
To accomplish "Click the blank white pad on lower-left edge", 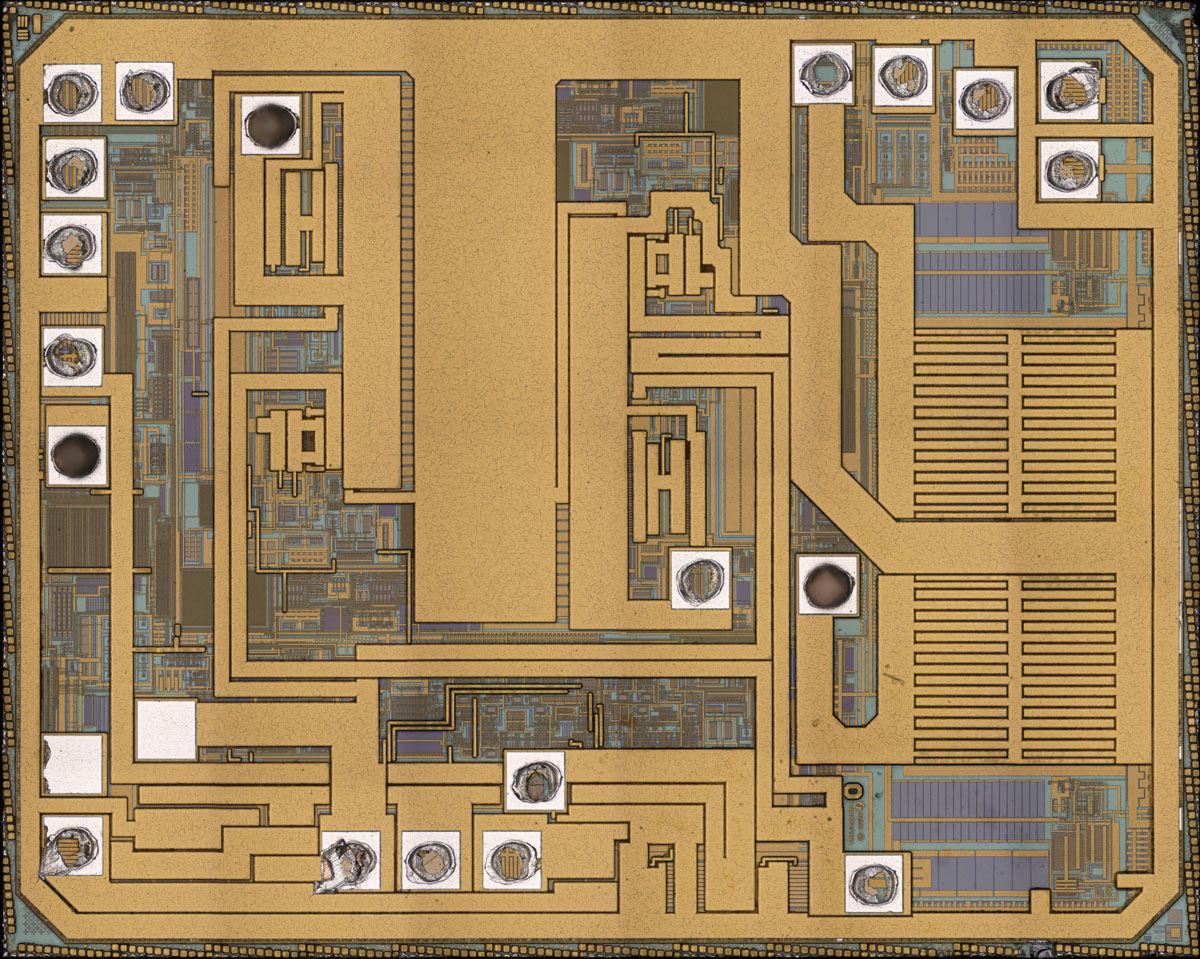I will [x=73, y=765].
